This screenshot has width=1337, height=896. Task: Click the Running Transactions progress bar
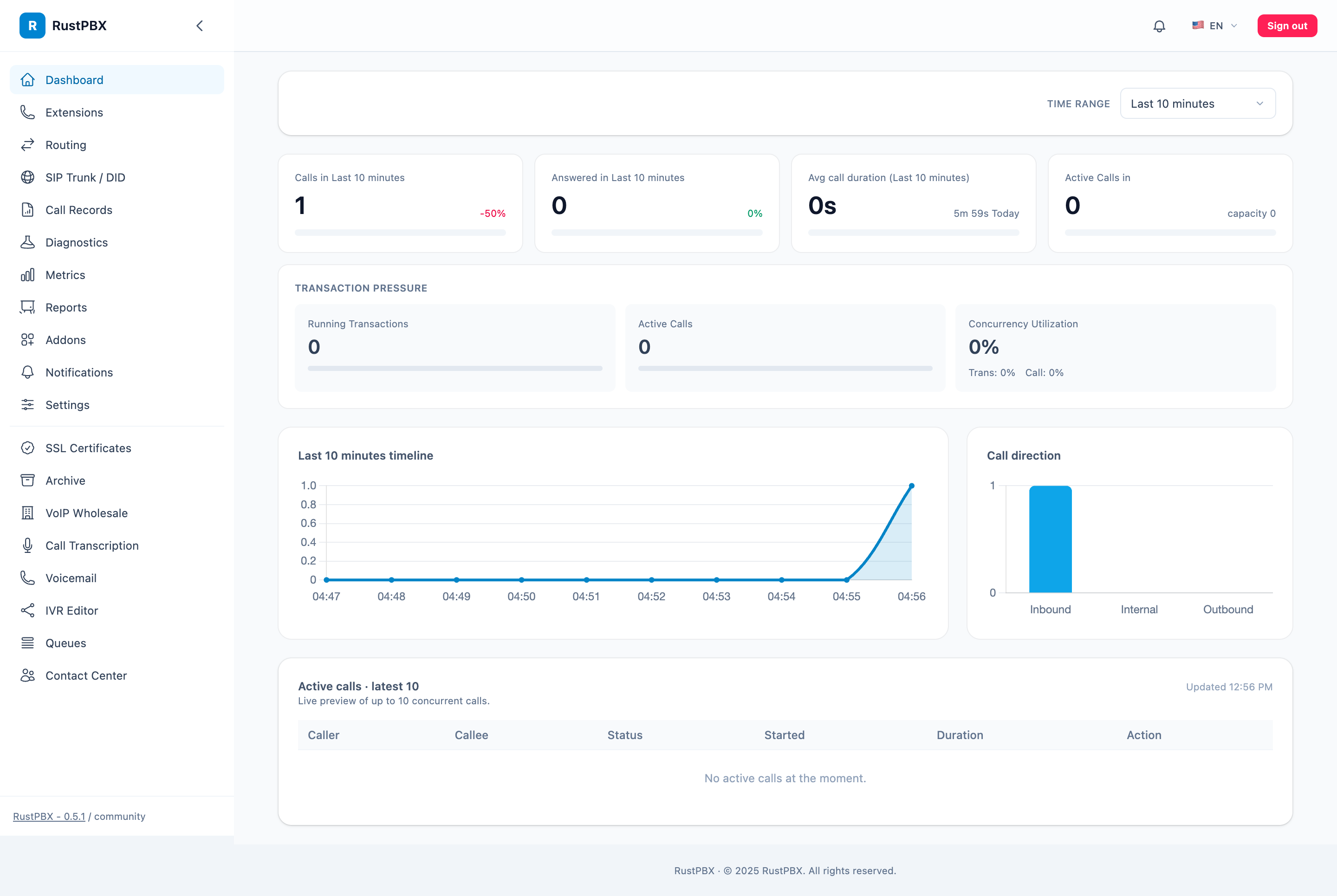click(455, 369)
